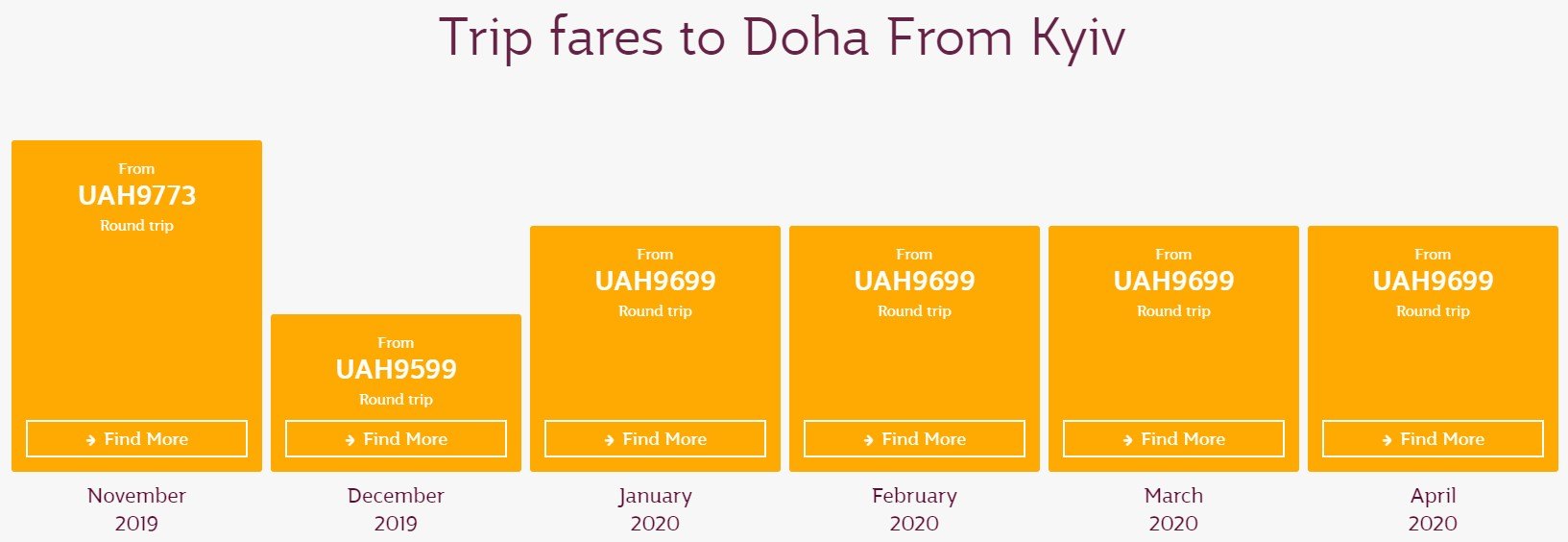Screen dimensions: 1568x542
Task: Click the April 2020 month label
Action: tap(1433, 509)
